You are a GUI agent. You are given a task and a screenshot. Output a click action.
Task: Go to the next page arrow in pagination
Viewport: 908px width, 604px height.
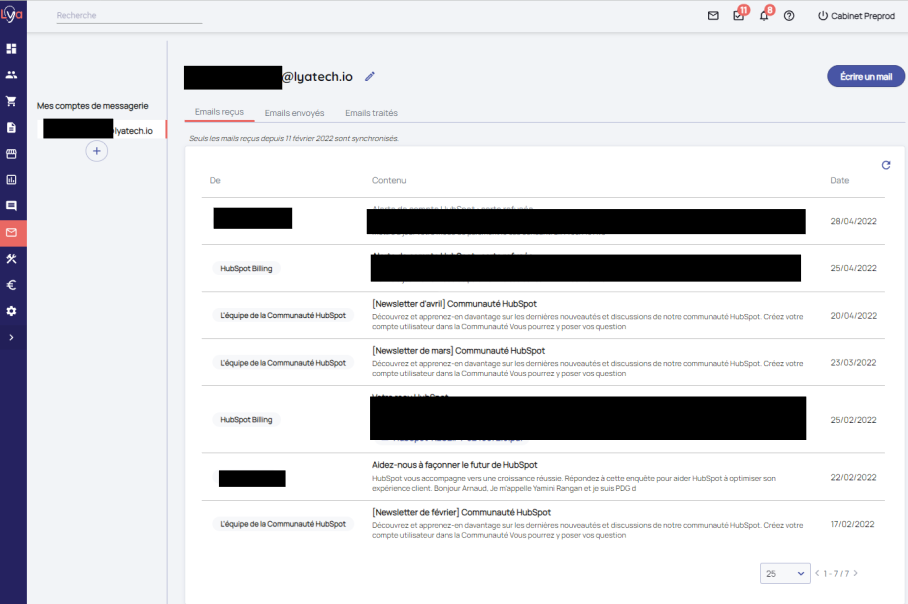855,573
